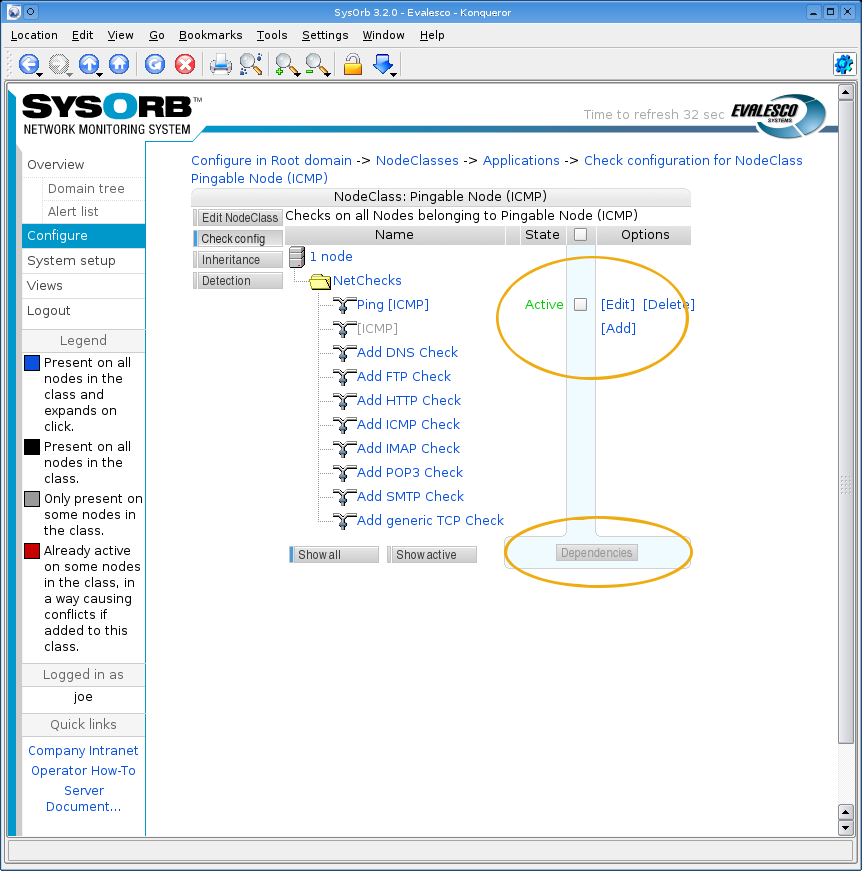The image size is (862, 871).
Task: Zoom out with the minus magnifier icon
Action: 315,64
